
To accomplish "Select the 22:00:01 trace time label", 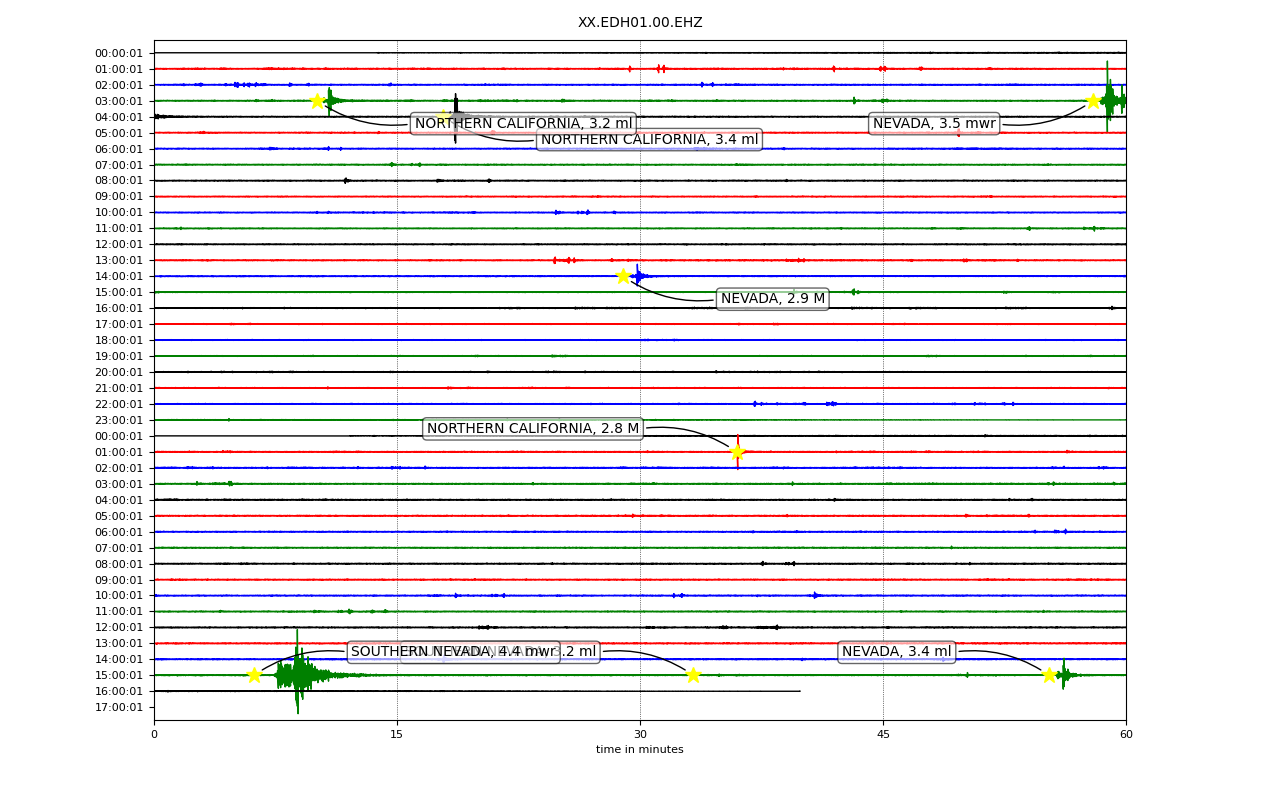I will (119, 404).
